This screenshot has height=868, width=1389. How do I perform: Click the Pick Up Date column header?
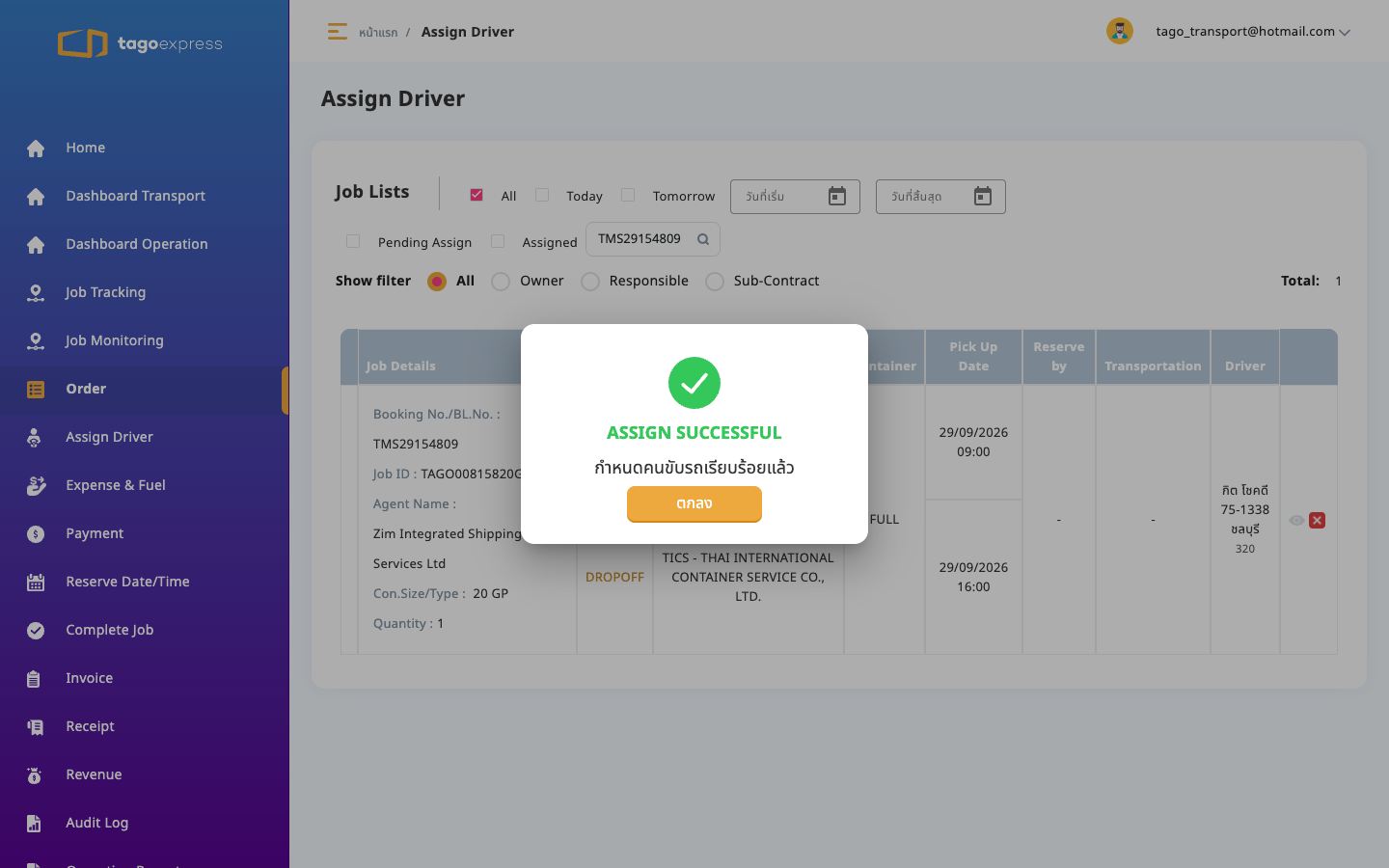pos(973,357)
